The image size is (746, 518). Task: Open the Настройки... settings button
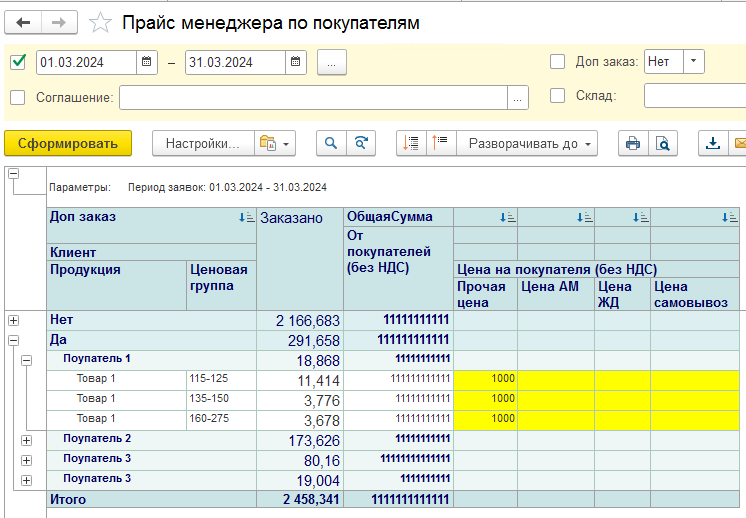[x=203, y=143]
